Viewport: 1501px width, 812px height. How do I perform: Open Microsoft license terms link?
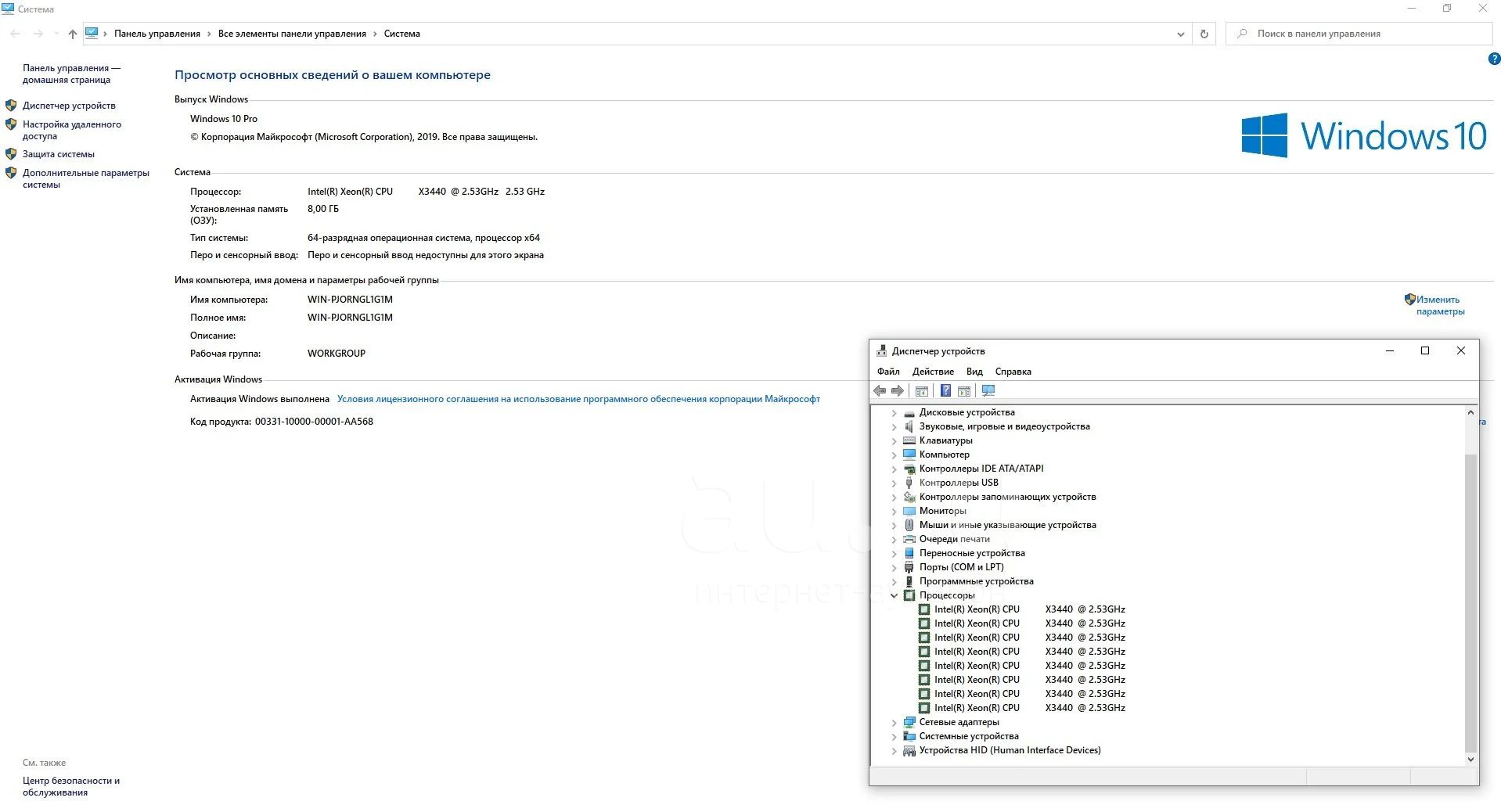pyautogui.click(x=578, y=399)
